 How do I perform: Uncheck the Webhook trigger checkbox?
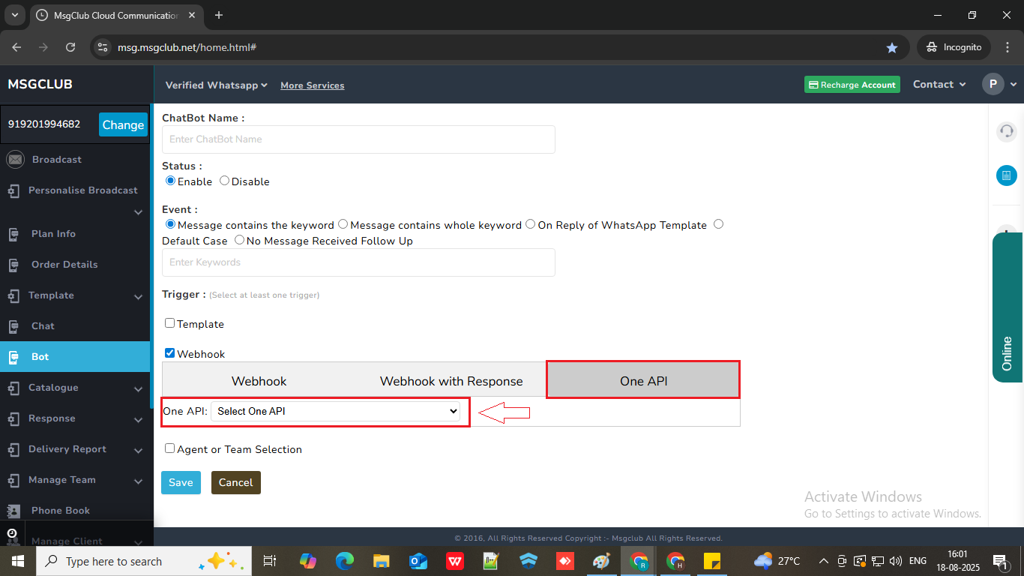tap(170, 353)
